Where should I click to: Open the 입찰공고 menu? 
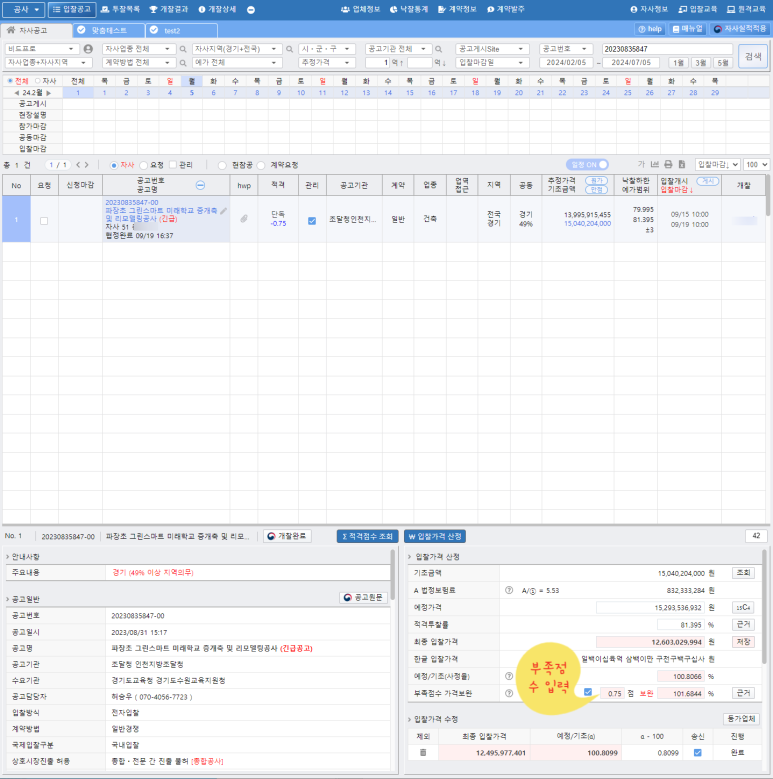tap(72, 9)
